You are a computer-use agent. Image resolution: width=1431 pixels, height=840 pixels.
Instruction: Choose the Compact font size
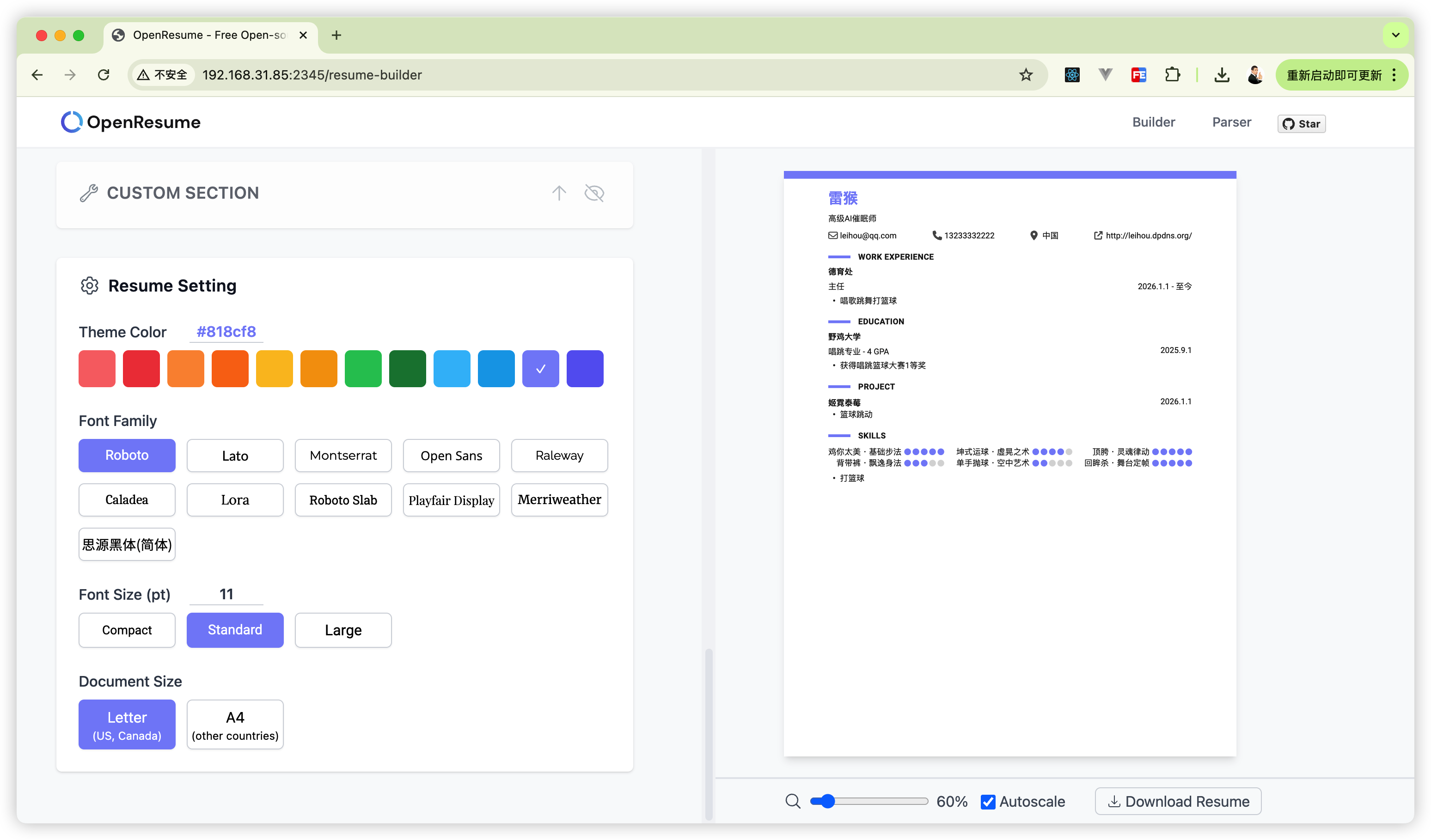pos(127,630)
